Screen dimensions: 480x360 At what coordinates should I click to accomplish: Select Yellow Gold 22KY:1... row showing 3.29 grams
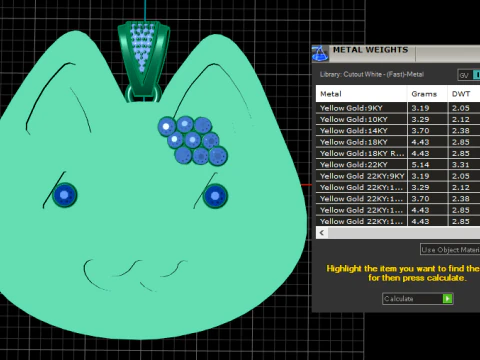click(398, 187)
